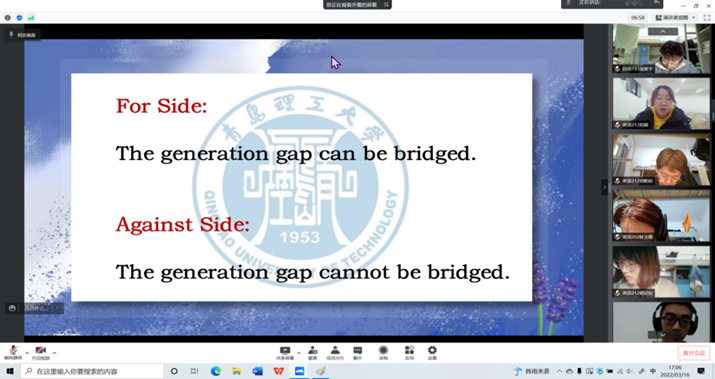Turn on the camera video button
This screenshot has height=379, width=715.
41,353
